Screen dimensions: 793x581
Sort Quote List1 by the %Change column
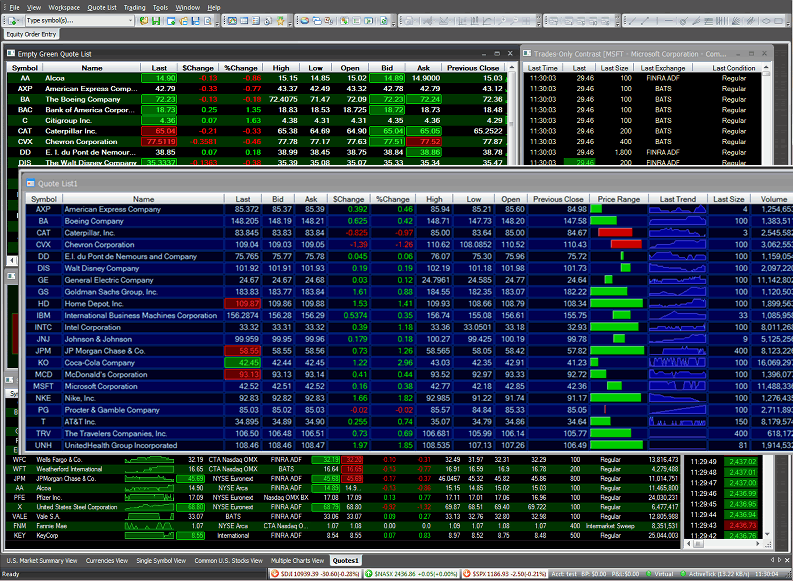pyautogui.click(x=392, y=199)
